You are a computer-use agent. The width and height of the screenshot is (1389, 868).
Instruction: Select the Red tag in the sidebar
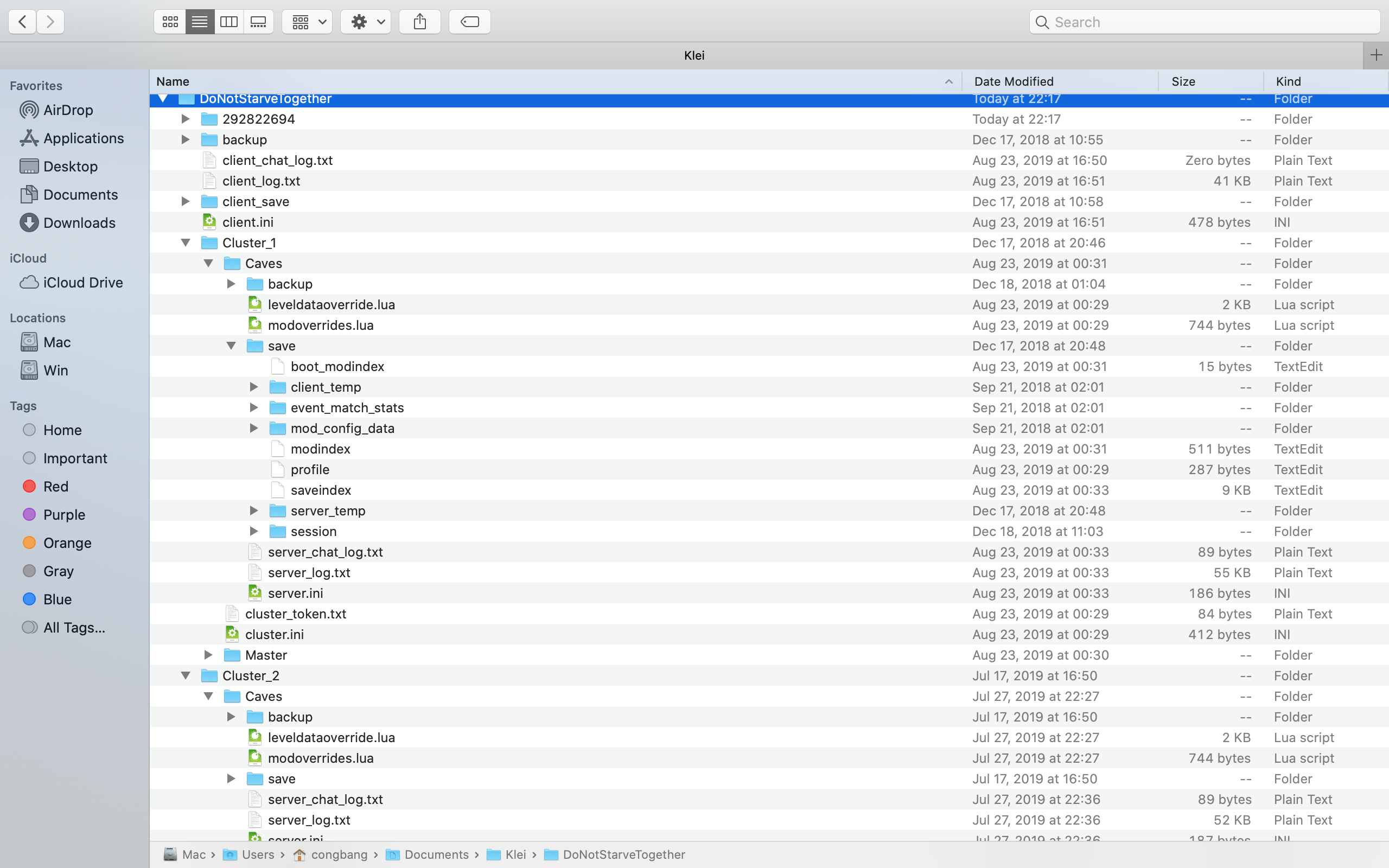[56, 486]
